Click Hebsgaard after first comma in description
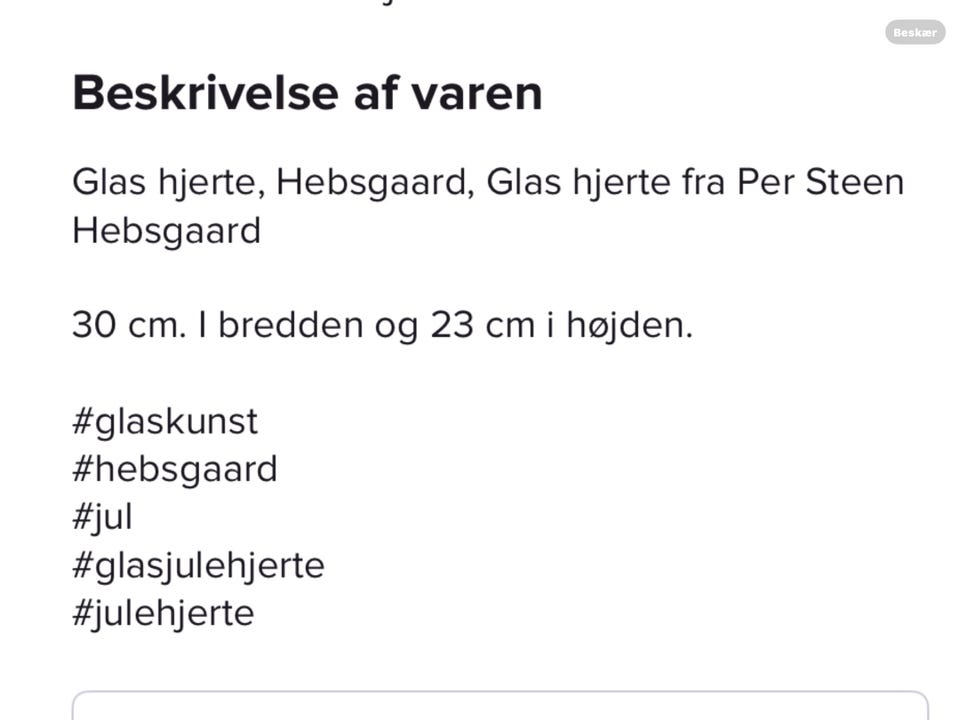Image resolution: width=960 pixels, height=720 pixels. click(371, 184)
